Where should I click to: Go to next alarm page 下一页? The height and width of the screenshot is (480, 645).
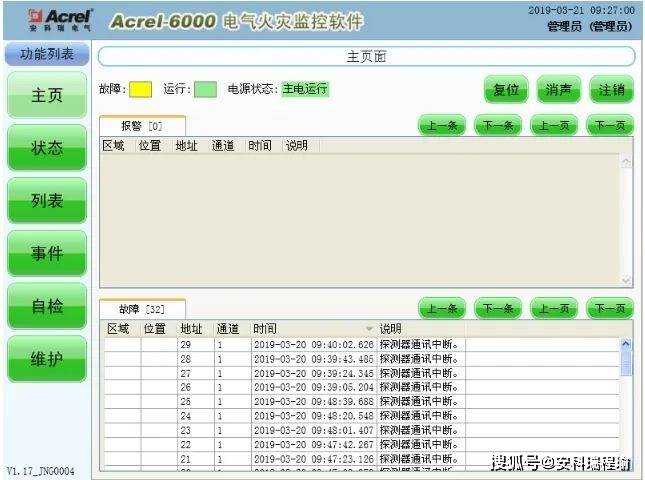click(610, 125)
